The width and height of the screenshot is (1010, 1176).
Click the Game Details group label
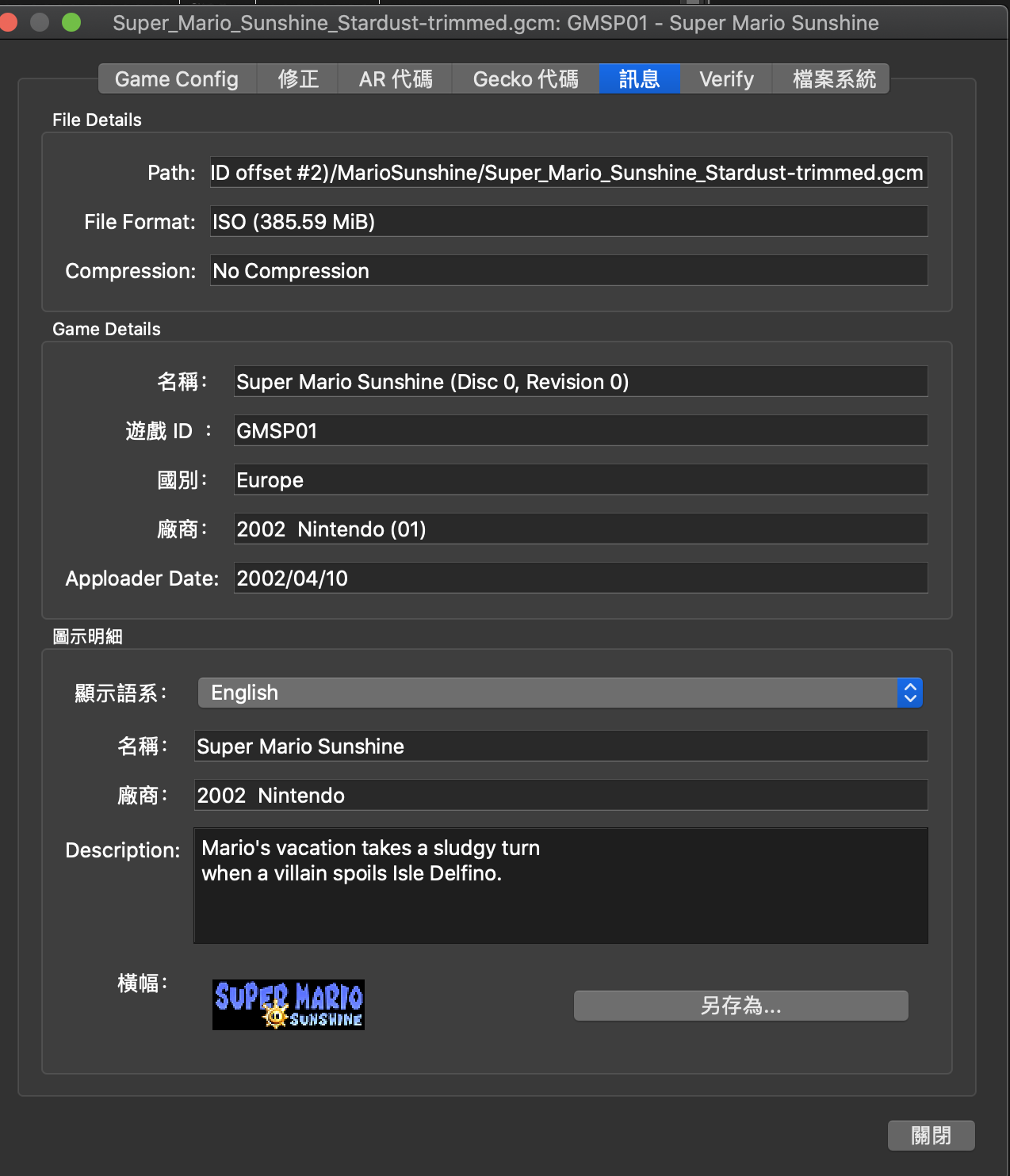click(x=106, y=329)
